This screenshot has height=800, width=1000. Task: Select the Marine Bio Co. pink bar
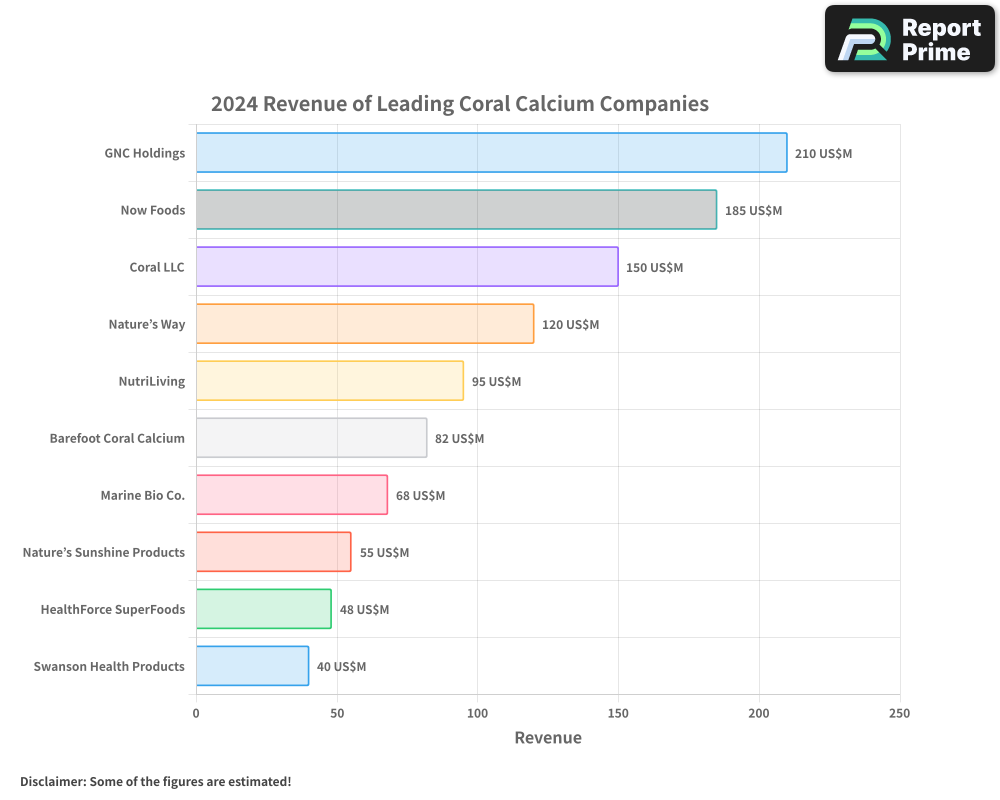(290, 495)
